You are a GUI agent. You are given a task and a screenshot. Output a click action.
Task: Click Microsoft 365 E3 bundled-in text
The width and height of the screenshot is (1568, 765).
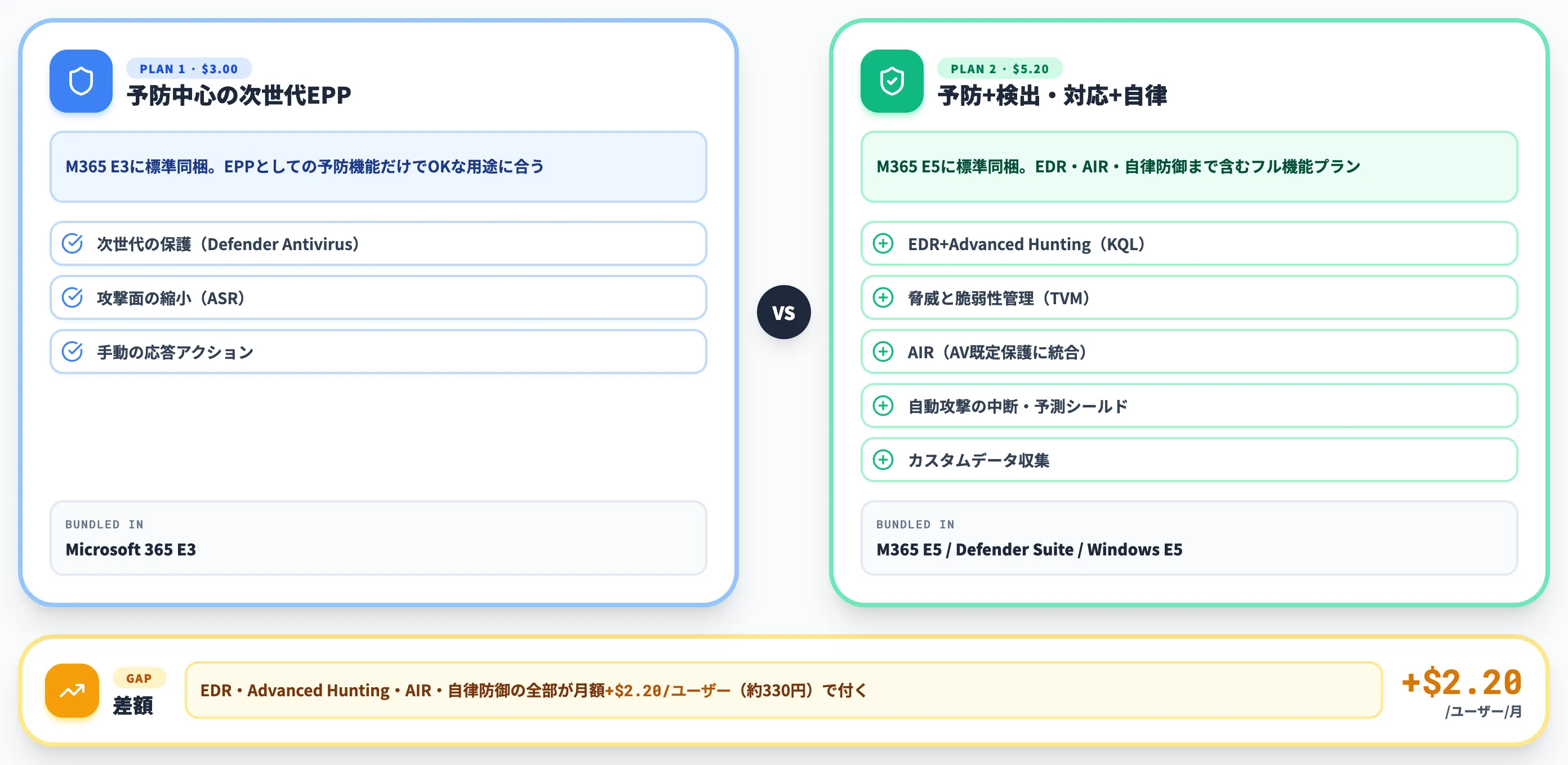click(x=131, y=550)
